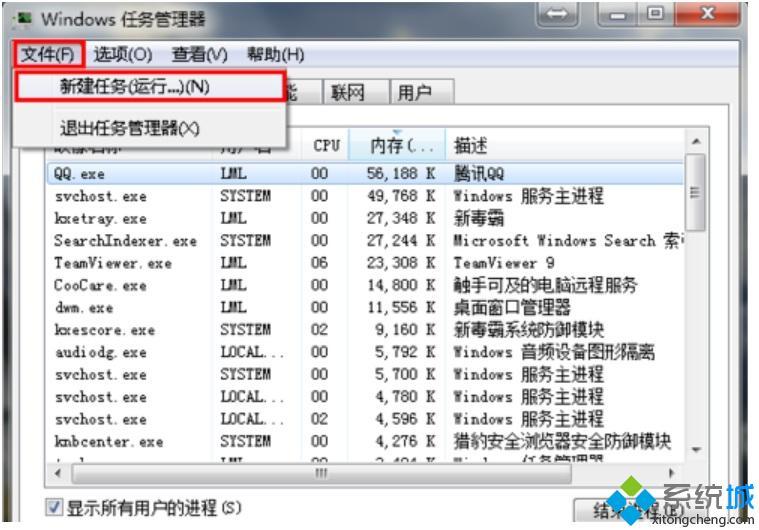Click the 腾讯QQ description cell

click(479, 173)
